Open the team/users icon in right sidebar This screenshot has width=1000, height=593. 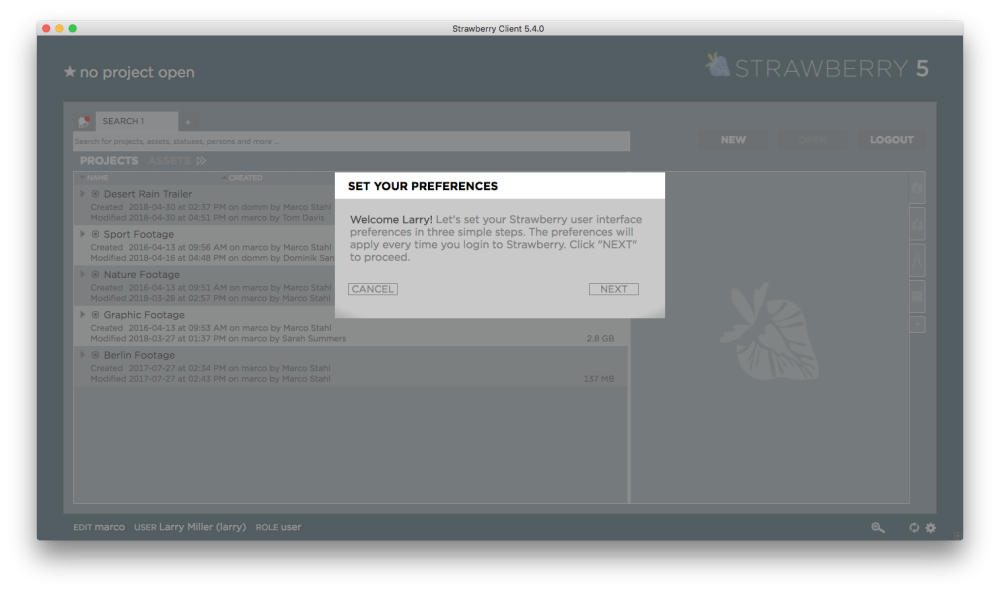point(917,224)
